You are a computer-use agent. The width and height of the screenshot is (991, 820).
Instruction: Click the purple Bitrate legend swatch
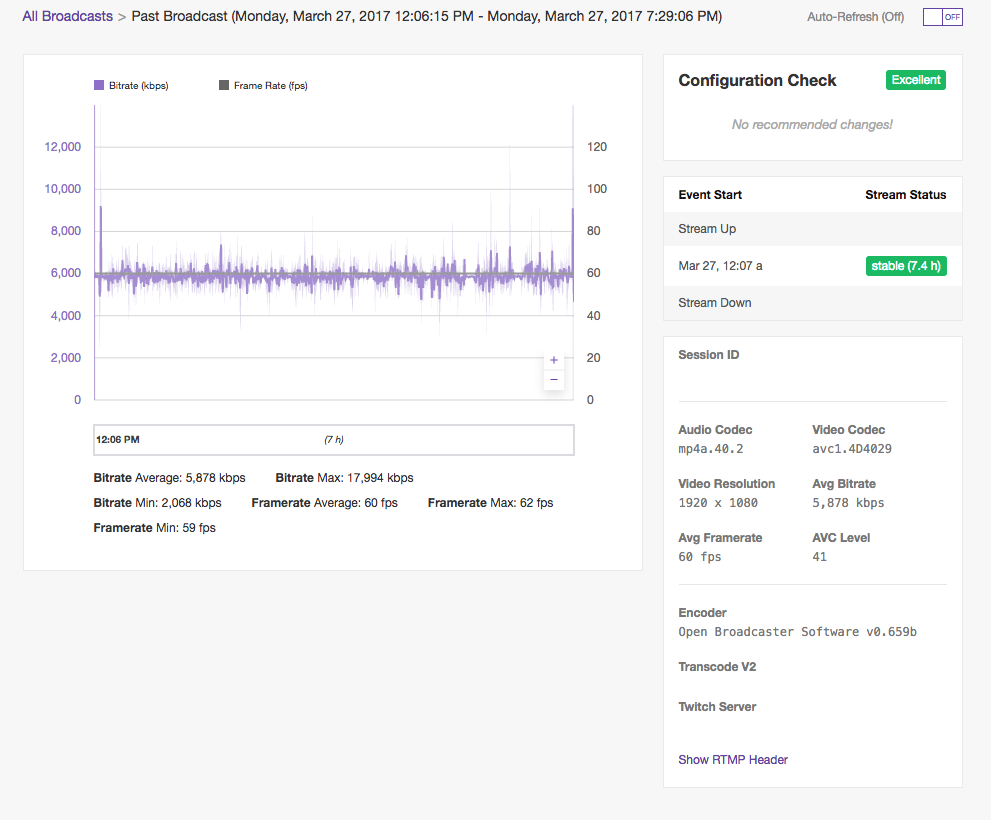(98, 85)
